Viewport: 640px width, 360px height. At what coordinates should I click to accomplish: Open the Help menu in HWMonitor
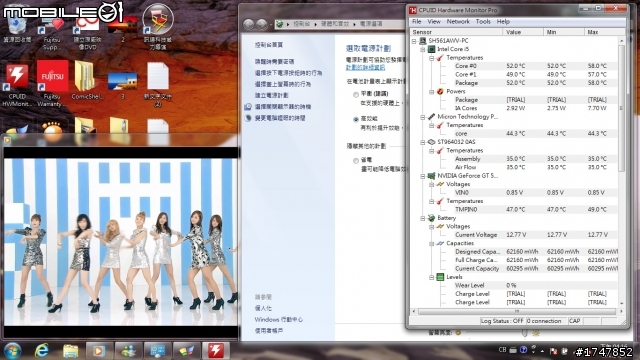click(503, 22)
